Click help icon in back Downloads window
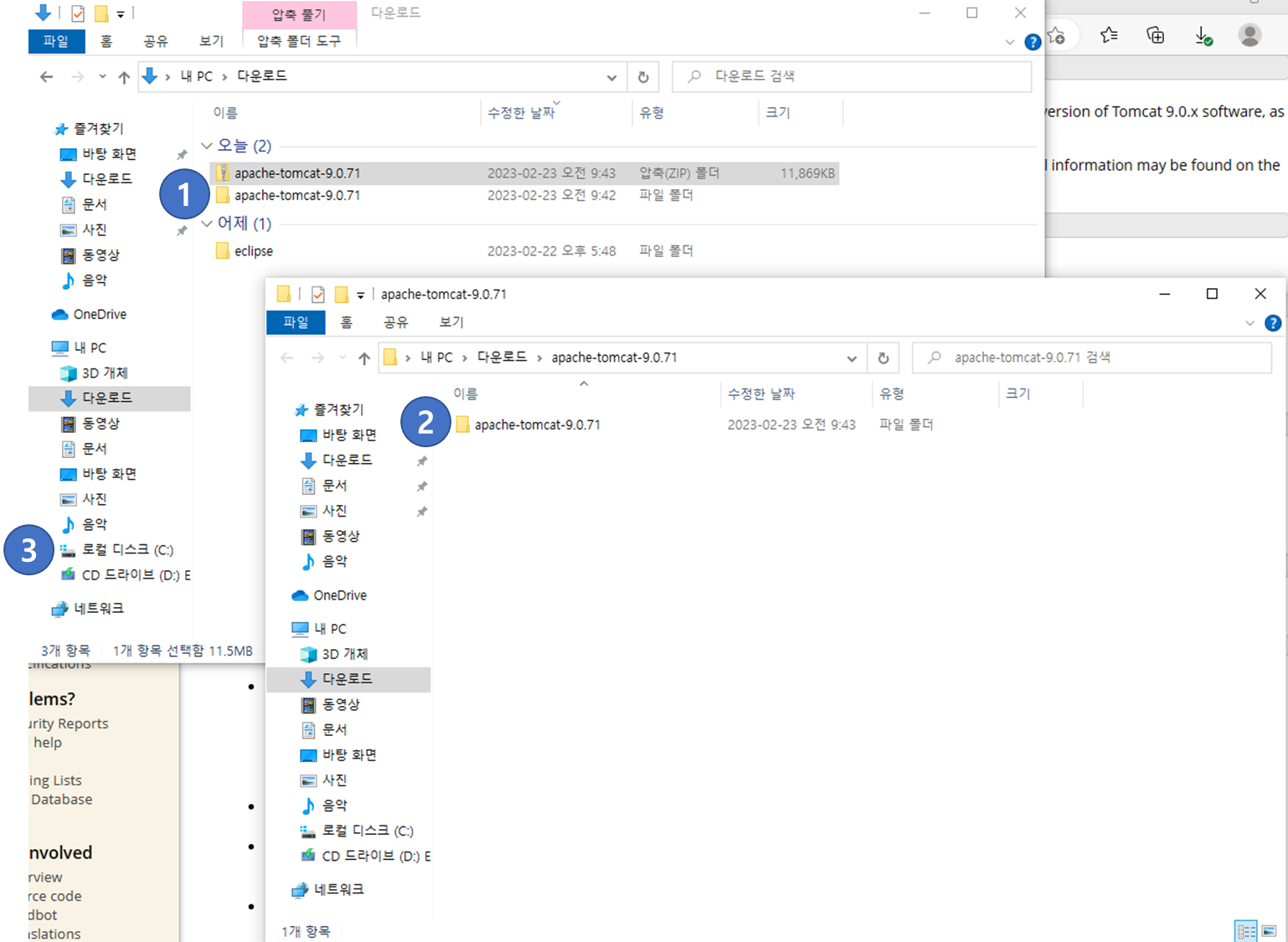Screen dimensions: 1288x942 tap(1033, 42)
